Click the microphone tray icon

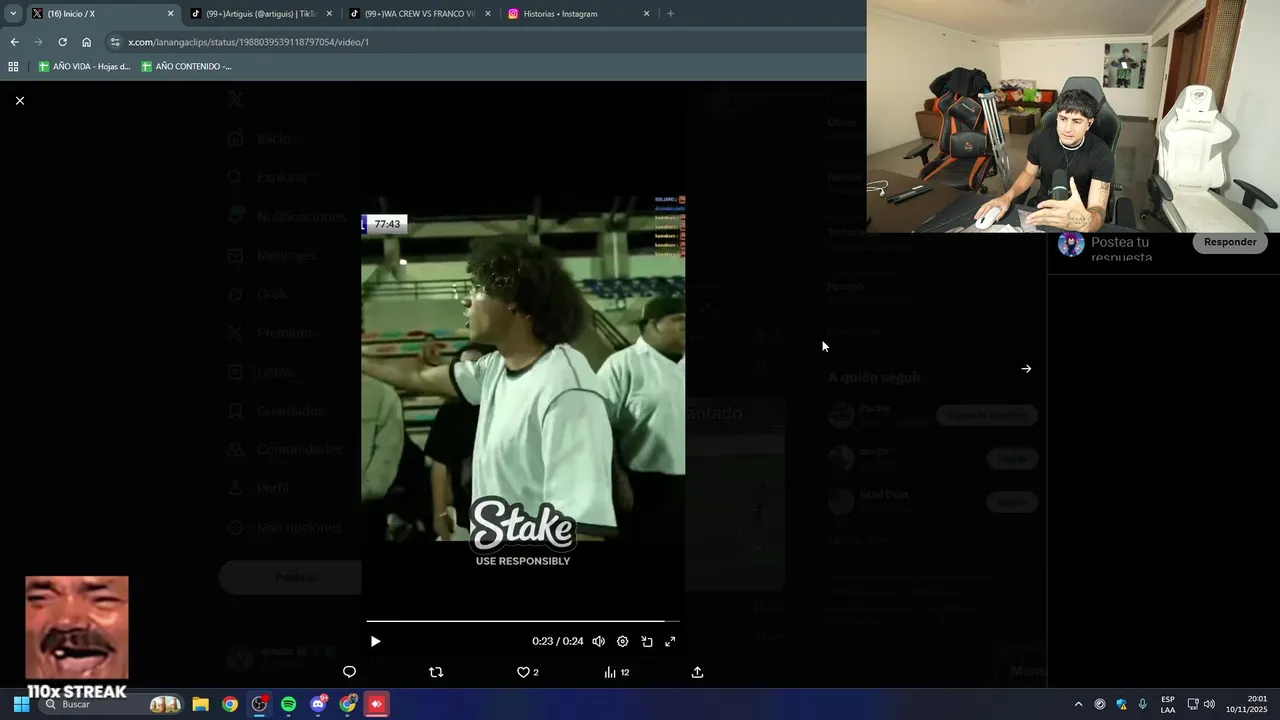(1142, 704)
